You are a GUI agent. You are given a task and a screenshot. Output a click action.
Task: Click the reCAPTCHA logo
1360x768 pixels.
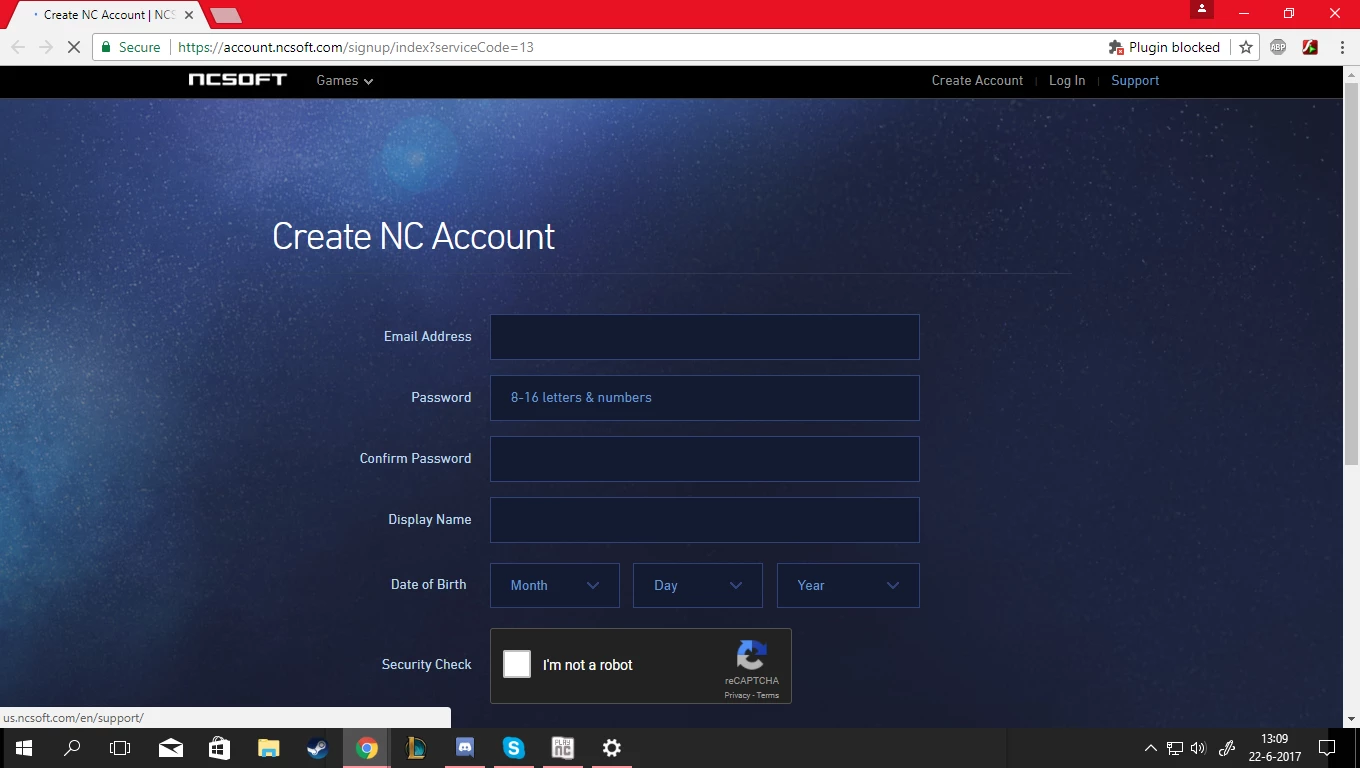(x=752, y=656)
